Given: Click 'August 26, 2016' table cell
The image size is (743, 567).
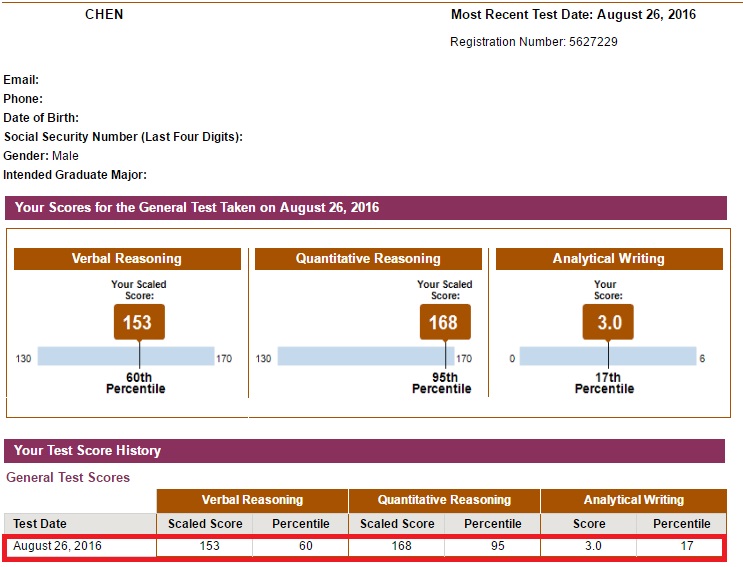Looking at the screenshot, I should 57,546.
